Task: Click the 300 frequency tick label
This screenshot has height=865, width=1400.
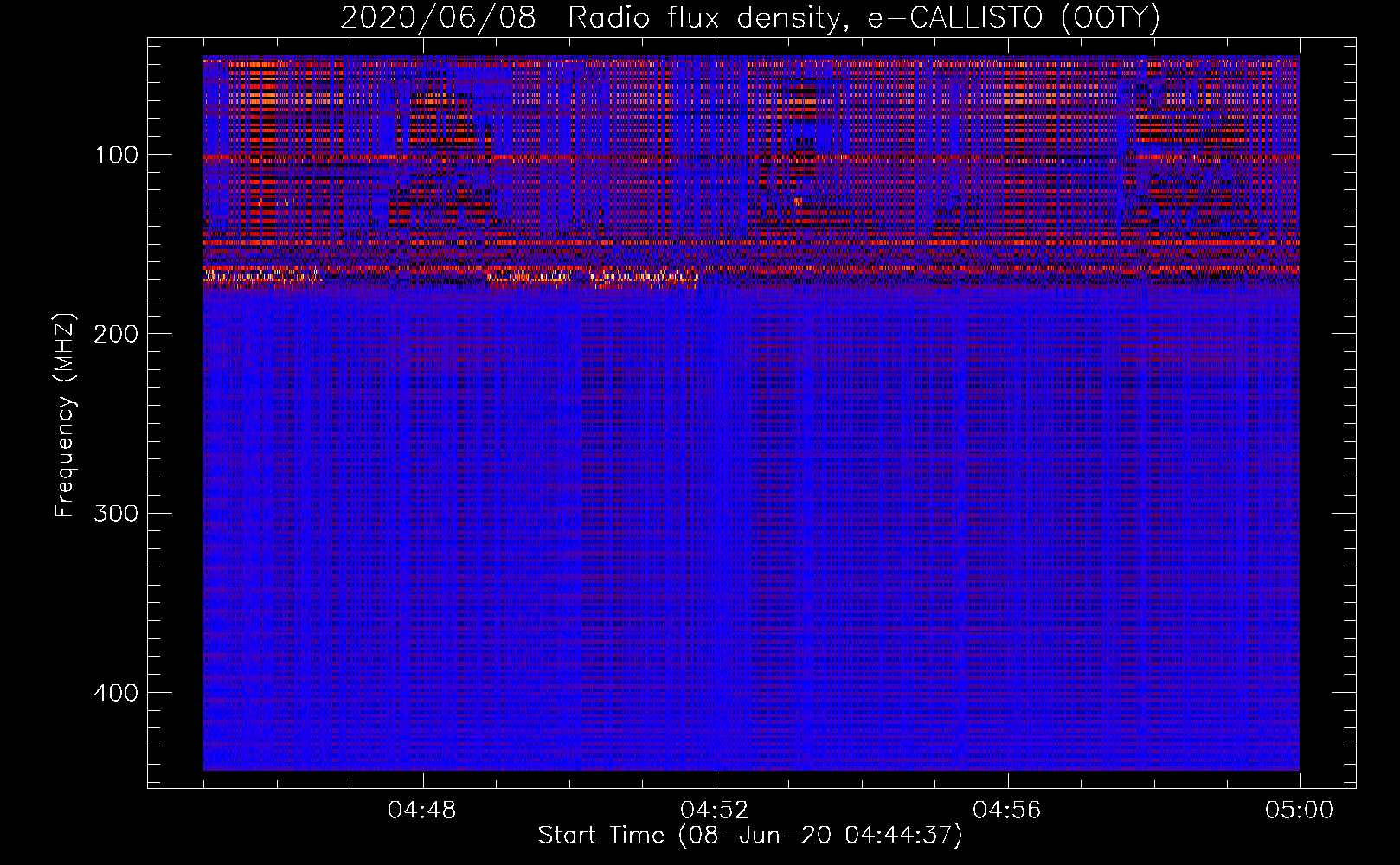Action: coord(116,513)
